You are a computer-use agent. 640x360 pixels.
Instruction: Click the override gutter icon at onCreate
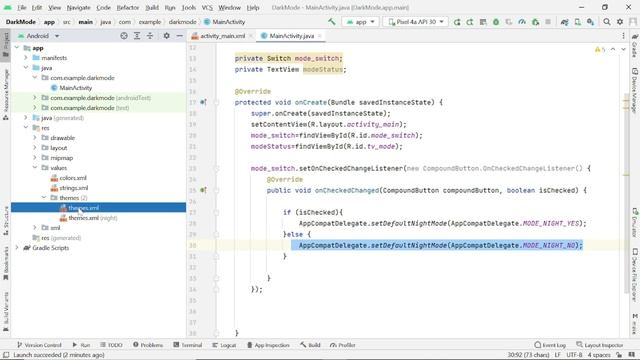click(x=203, y=102)
